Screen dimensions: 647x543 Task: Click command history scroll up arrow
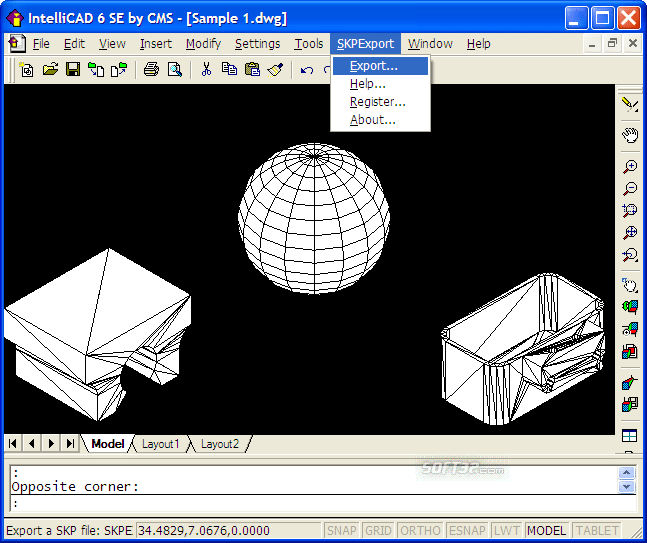(626, 472)
